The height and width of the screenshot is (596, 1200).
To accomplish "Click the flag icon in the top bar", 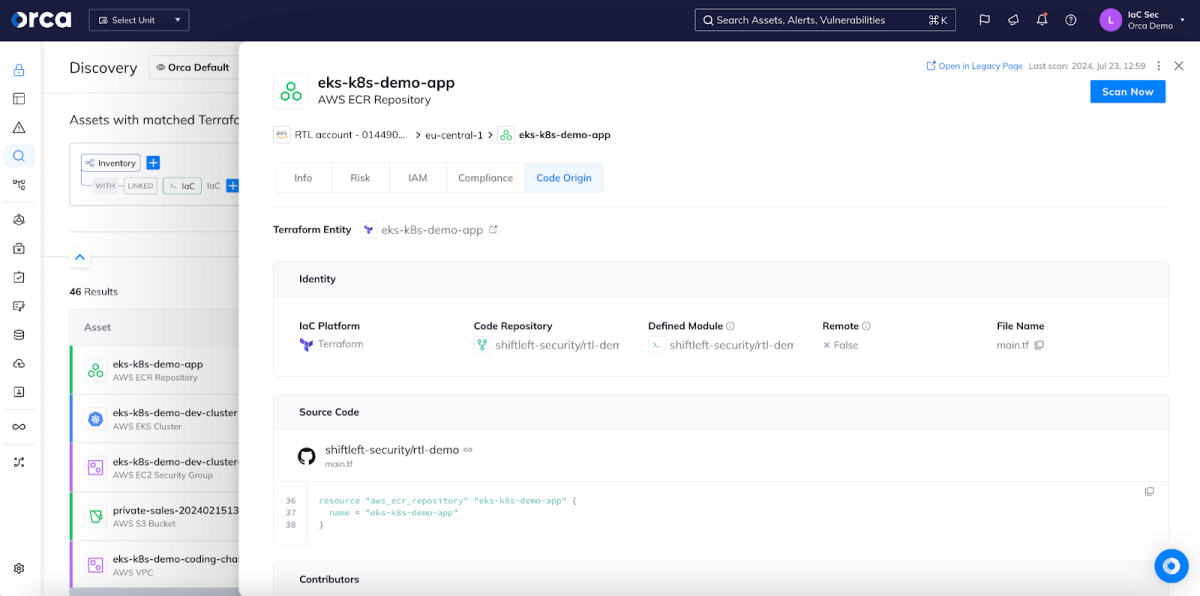I will click(x=984, y=20).
